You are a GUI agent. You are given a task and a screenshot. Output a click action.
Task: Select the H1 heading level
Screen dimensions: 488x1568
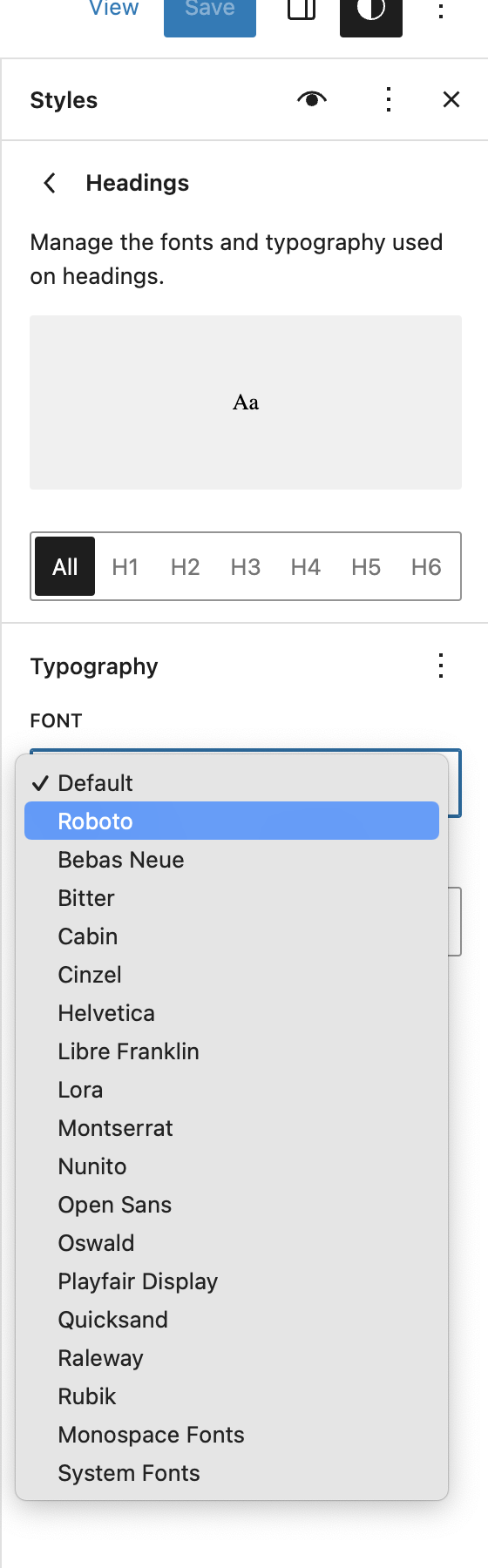coord(125,567)
